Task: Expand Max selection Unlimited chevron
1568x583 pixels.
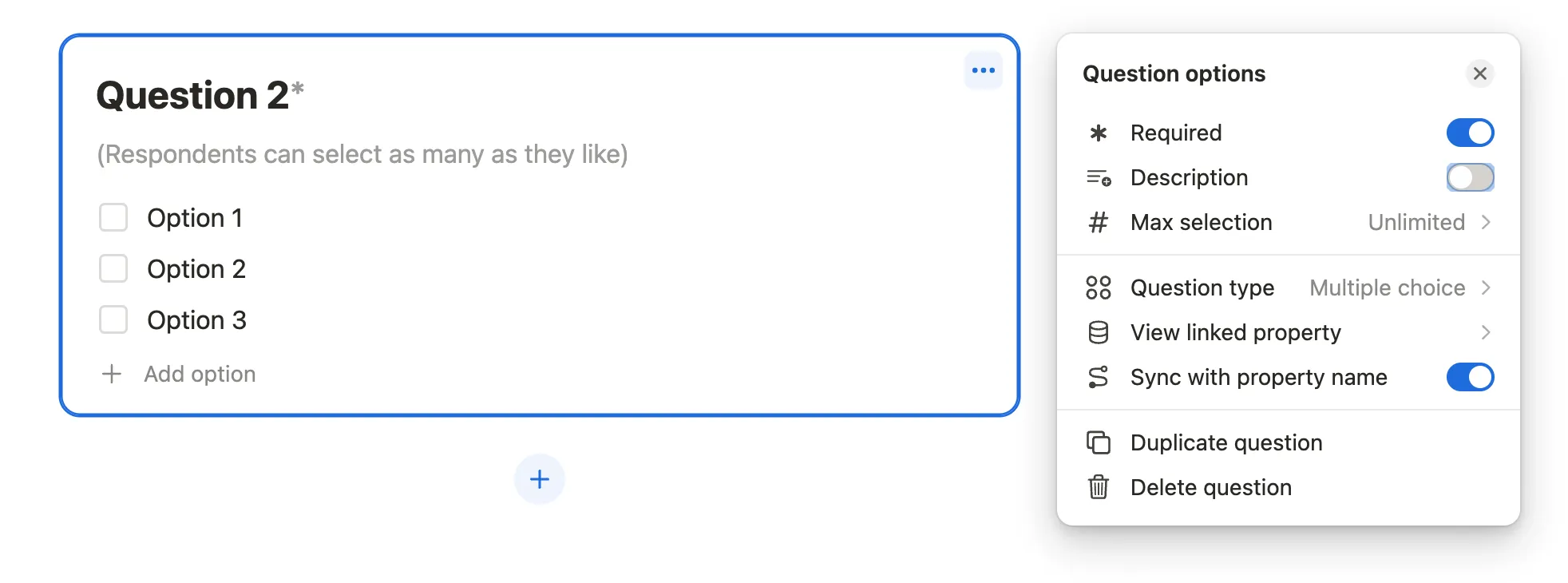Action: click(1486, 222)
